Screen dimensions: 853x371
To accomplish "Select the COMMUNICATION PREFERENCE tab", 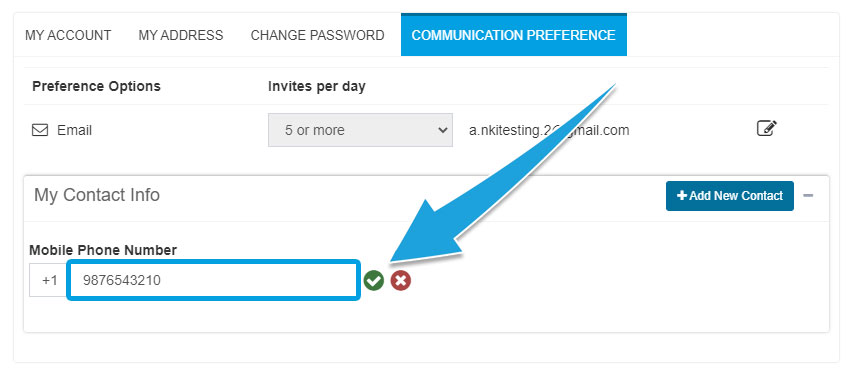I will point(514,35).
